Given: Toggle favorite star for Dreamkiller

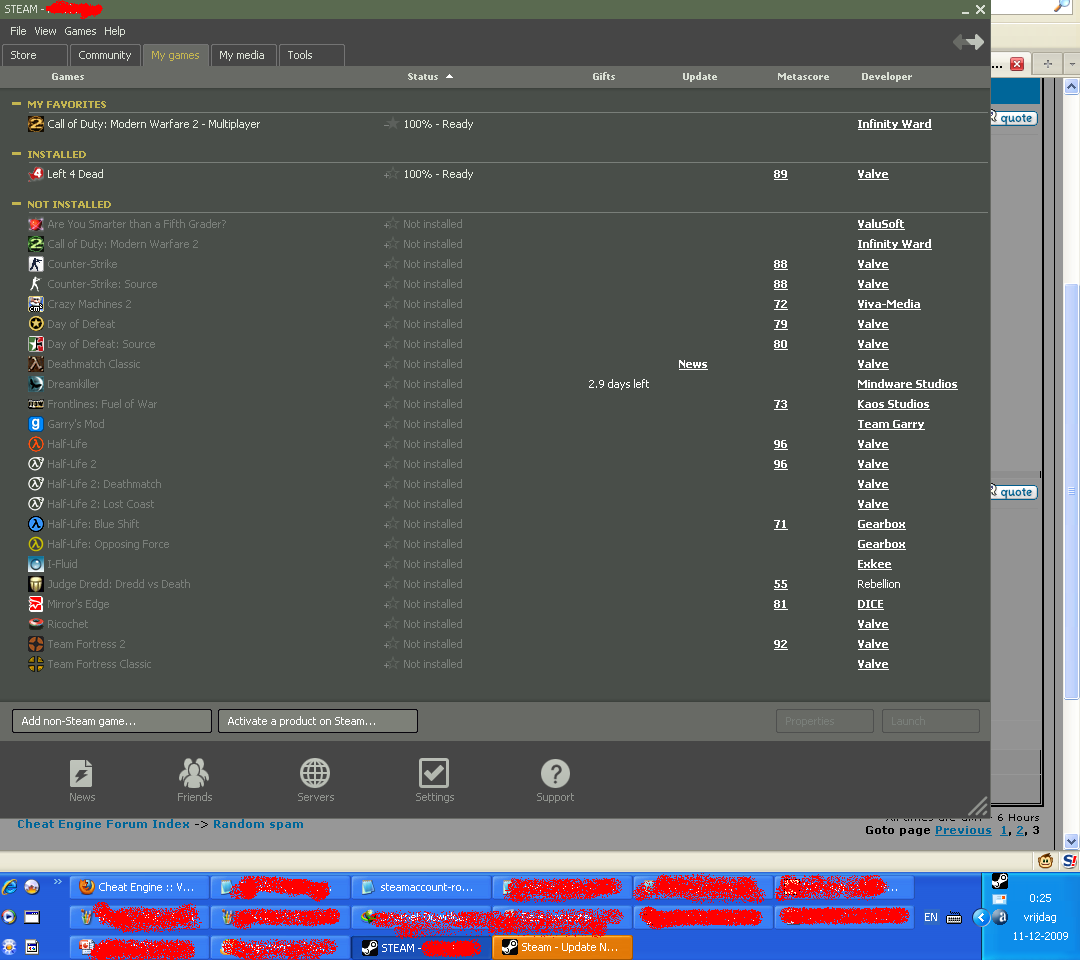Looking at the screenshot, I should point(391,384).
